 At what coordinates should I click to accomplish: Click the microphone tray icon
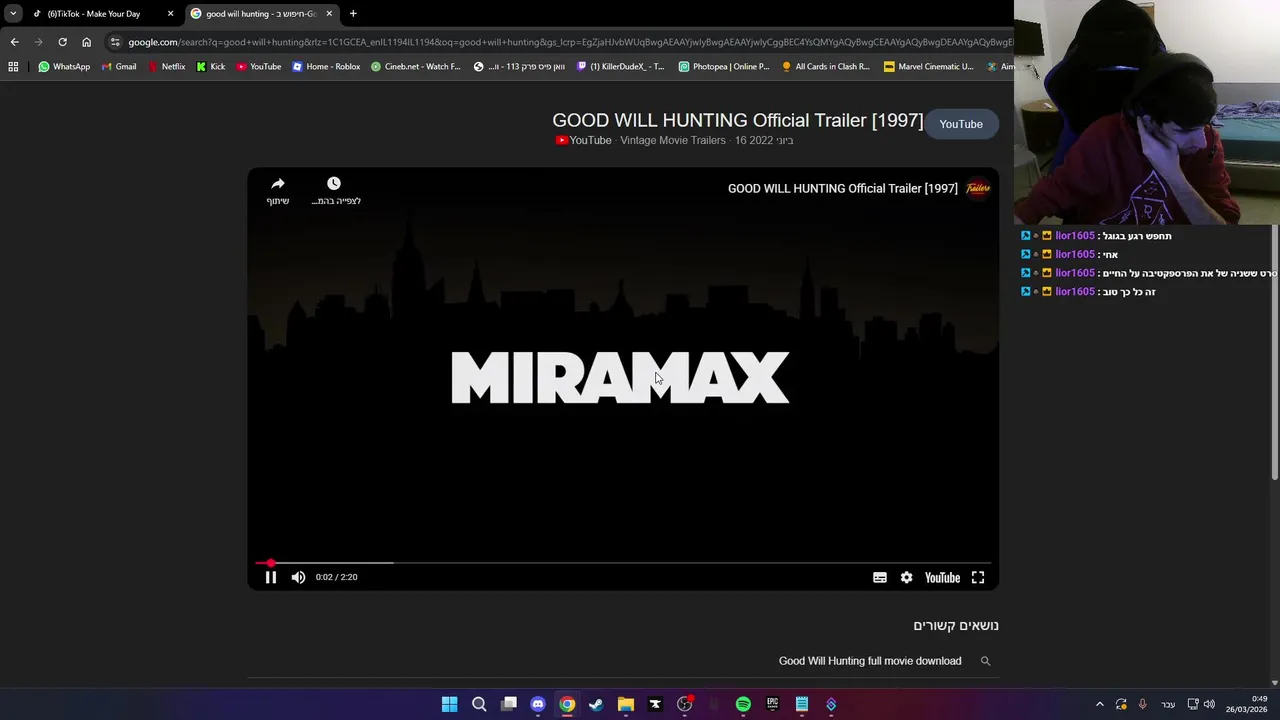pyautogui.click(x=1142, y=704)
